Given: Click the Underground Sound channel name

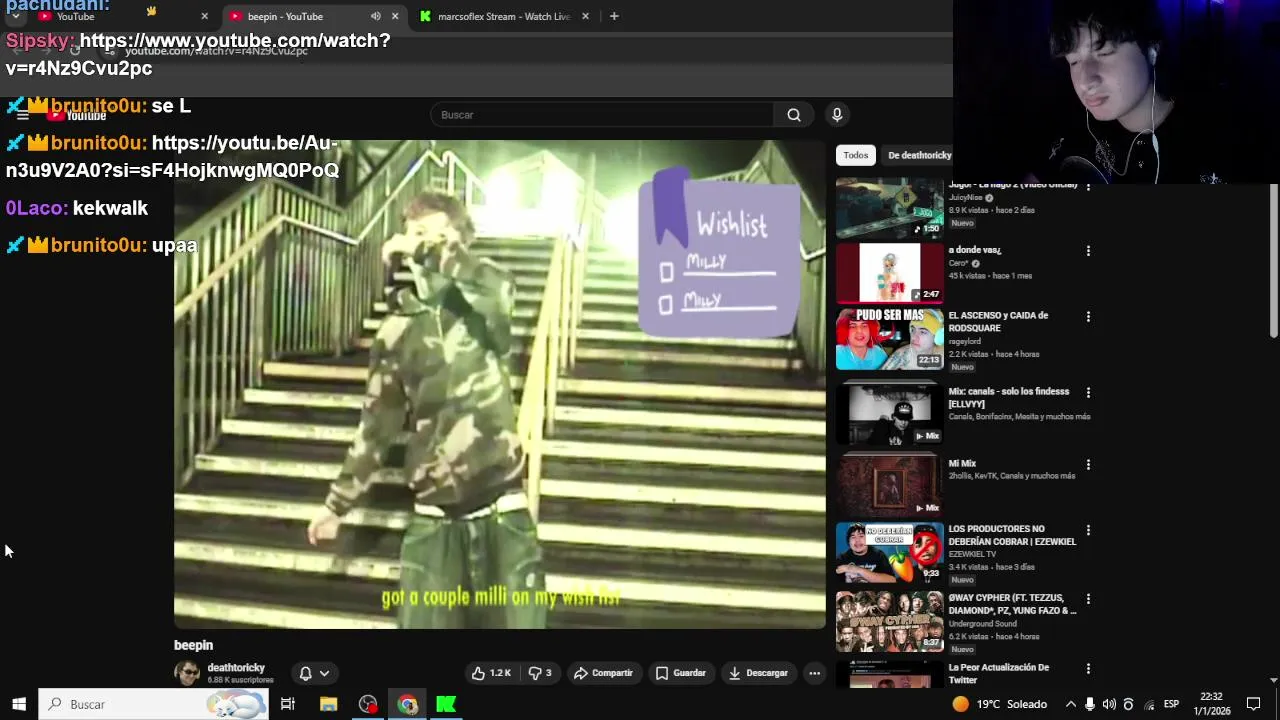Looking at the screenshot, I should 981,623.
